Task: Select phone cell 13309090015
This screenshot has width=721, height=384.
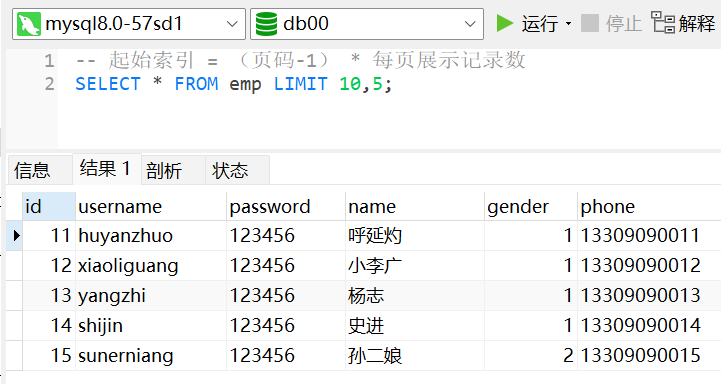Action: (x=649, y=355)
